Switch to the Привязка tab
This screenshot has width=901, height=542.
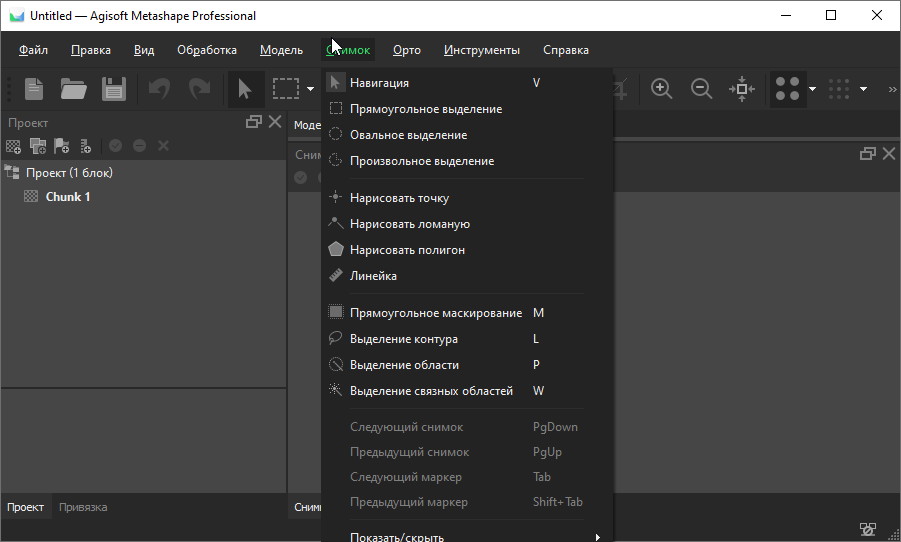83,507
